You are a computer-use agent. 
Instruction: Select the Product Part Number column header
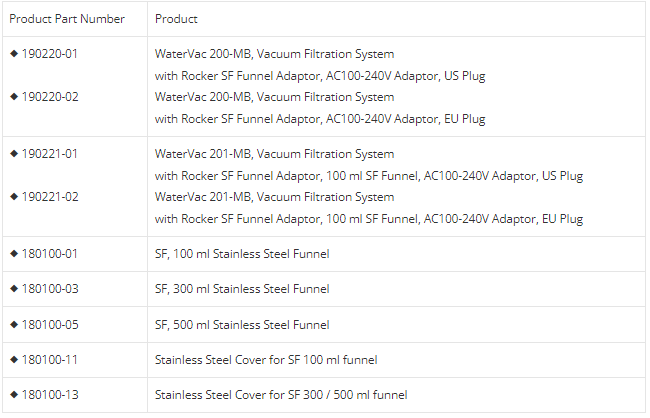(67, 19)
